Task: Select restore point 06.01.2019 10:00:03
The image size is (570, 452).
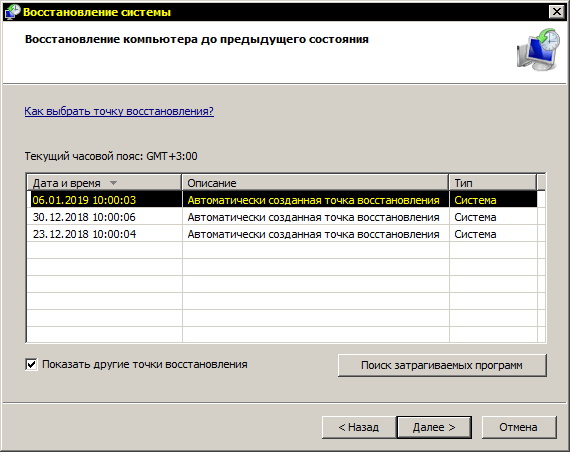Action: coord(282,200)
